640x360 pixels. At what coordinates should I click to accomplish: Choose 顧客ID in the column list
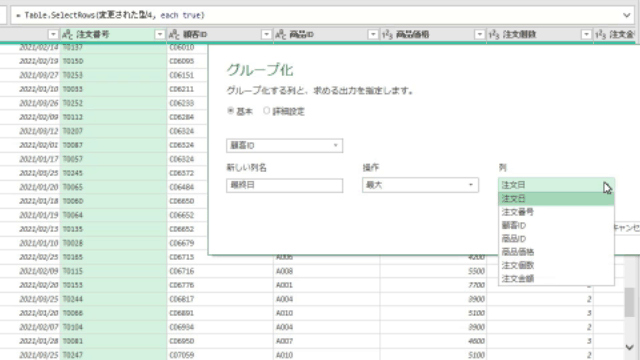point(556,225)
